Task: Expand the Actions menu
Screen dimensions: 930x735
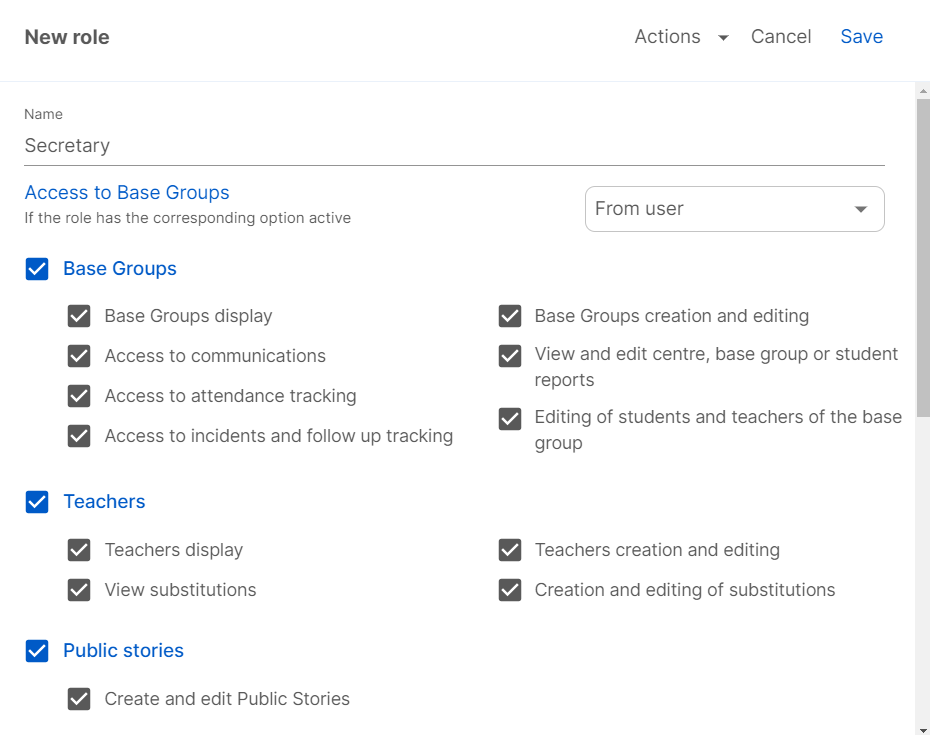Action: 668,37
